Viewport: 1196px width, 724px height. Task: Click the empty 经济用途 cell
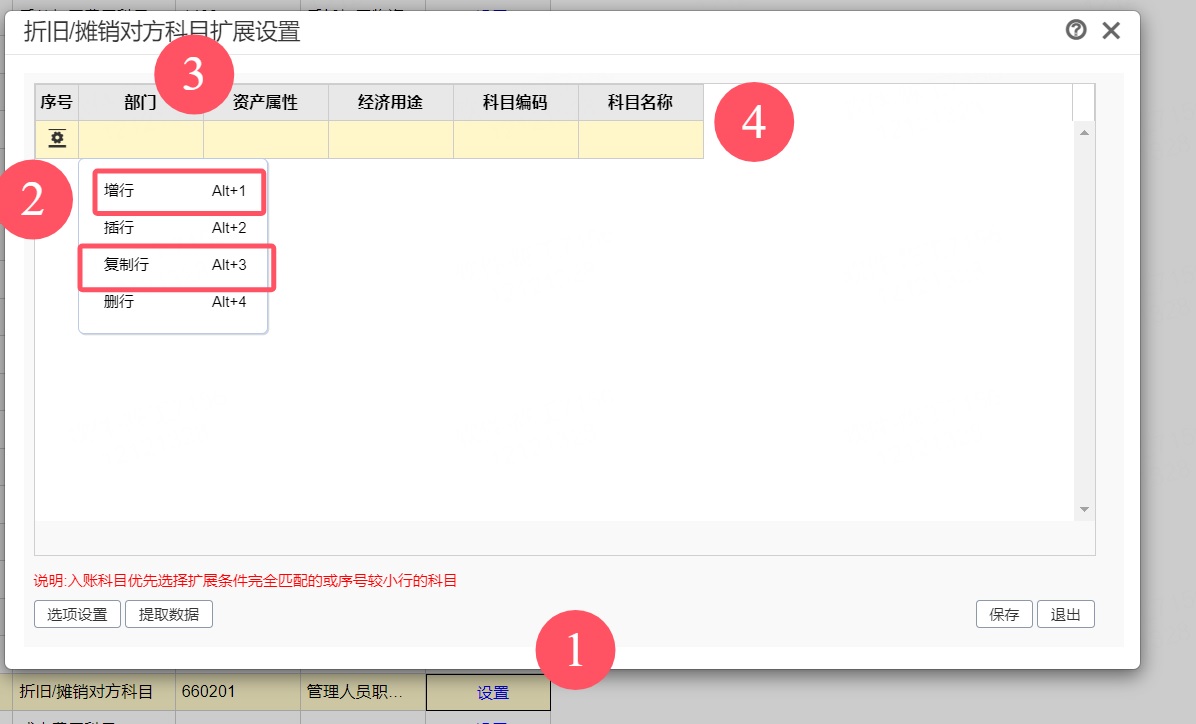[391, 140]
